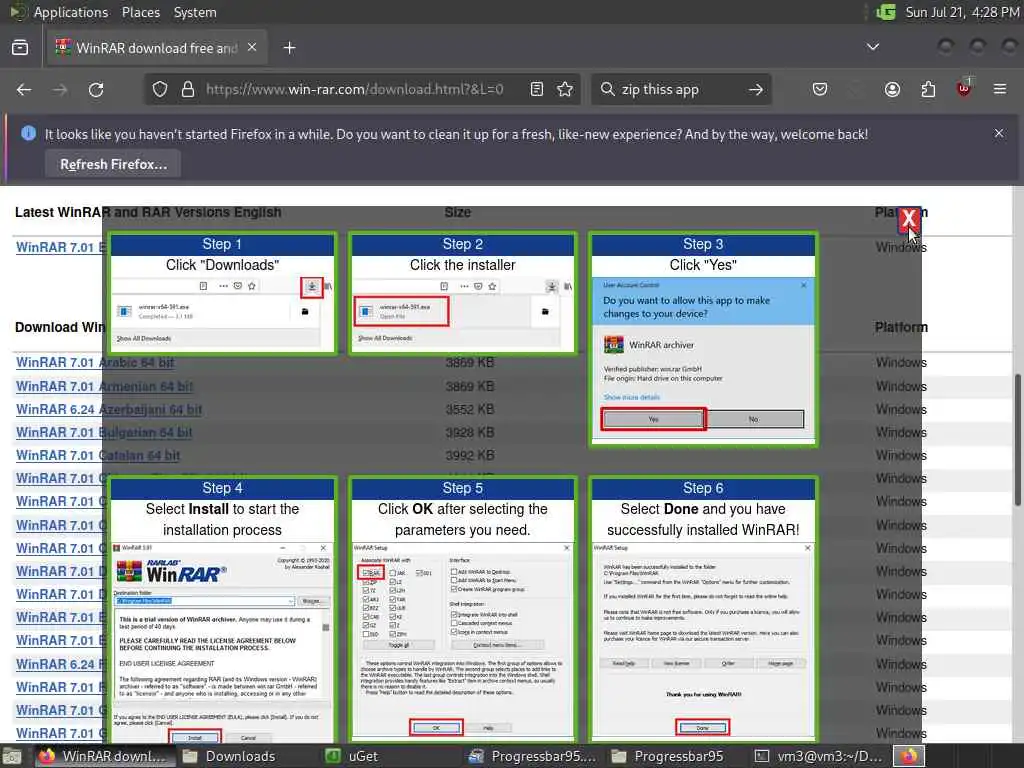The height and width of the screenshot is (768, 1024).
Task: Close the WinRAR download tab
Action: tap(252, 48)
